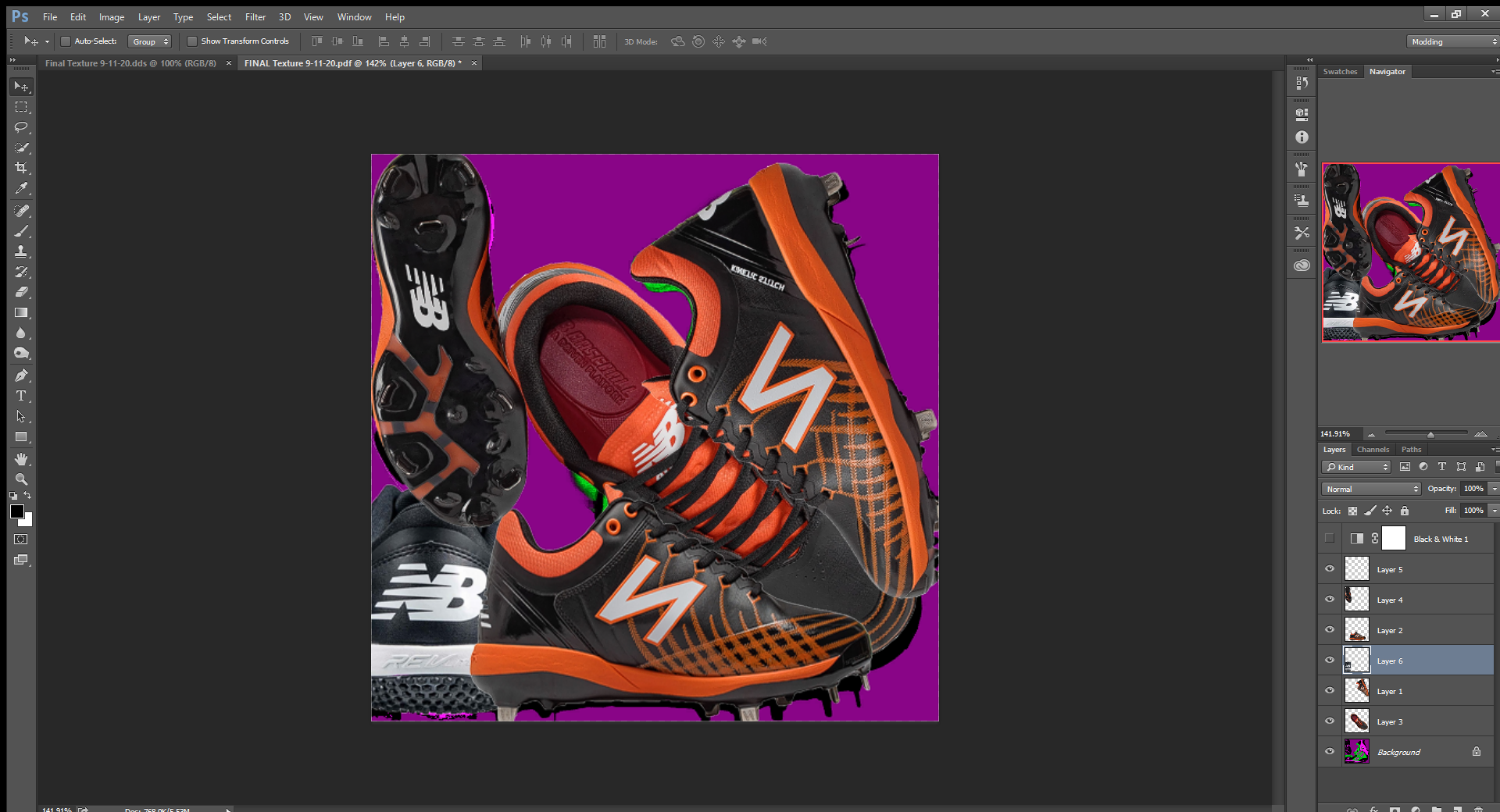Select Layer 3 in Layers panel
The height and width of the screenshot is (812, 1500).
[1405, 721]
